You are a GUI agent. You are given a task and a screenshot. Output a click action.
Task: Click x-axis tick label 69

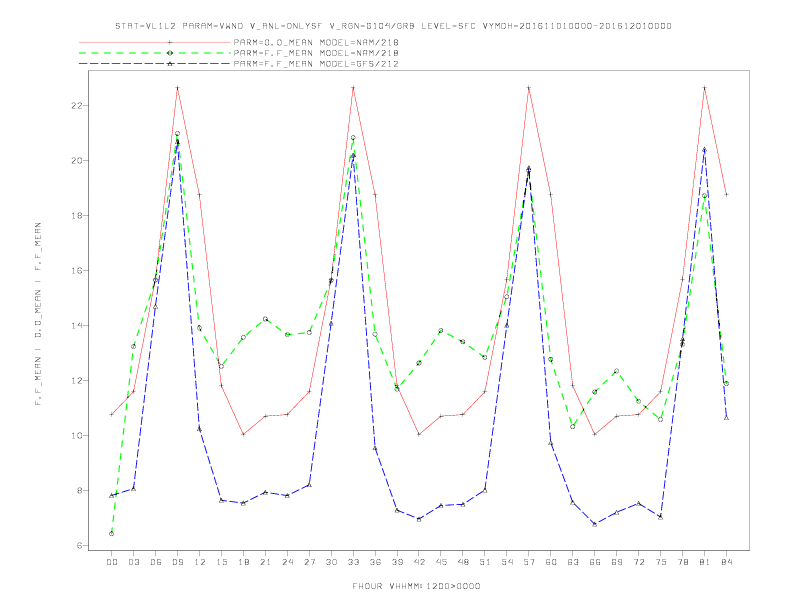(617, 562)
